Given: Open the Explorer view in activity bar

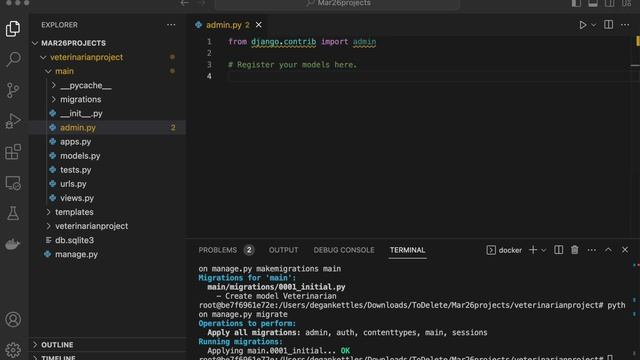Looking at the screenshot, I should pos(13,29).
